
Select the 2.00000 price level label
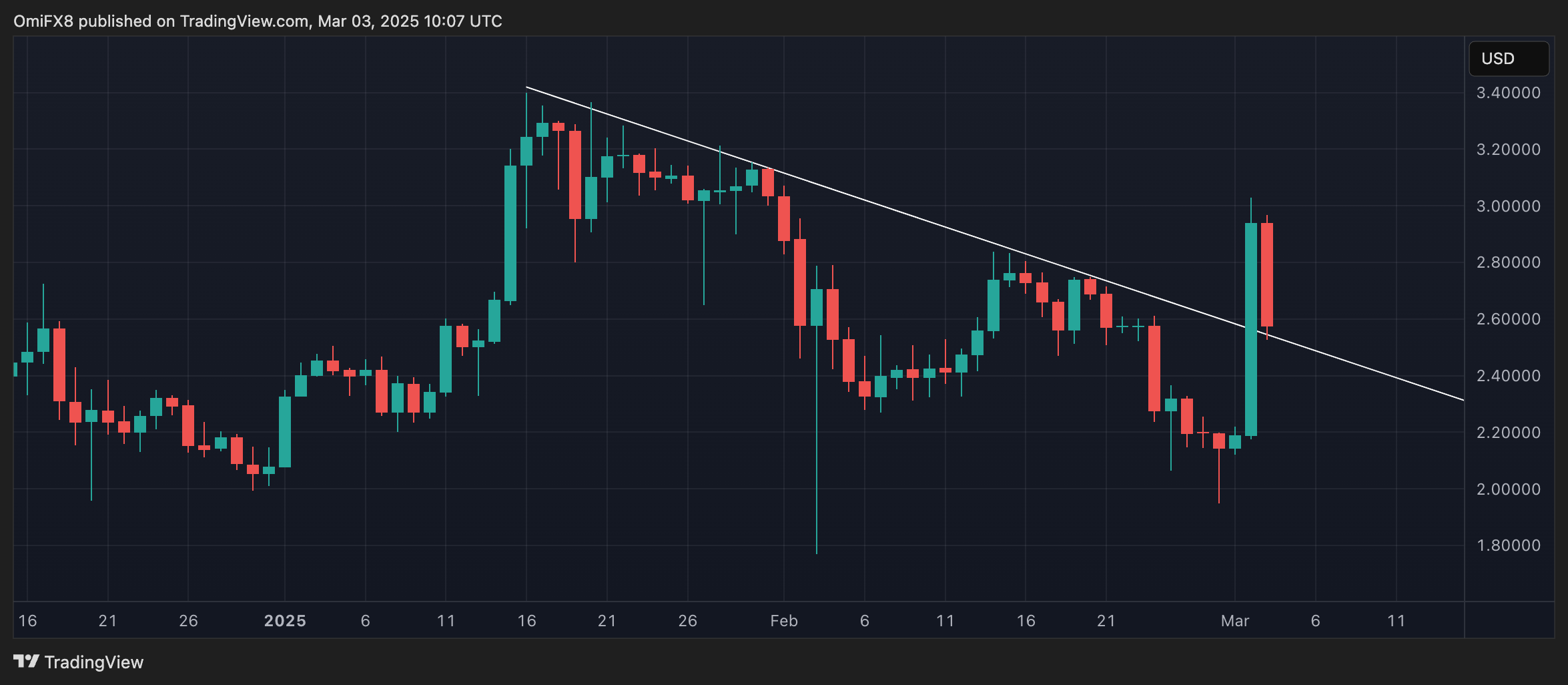point(1509,489)
